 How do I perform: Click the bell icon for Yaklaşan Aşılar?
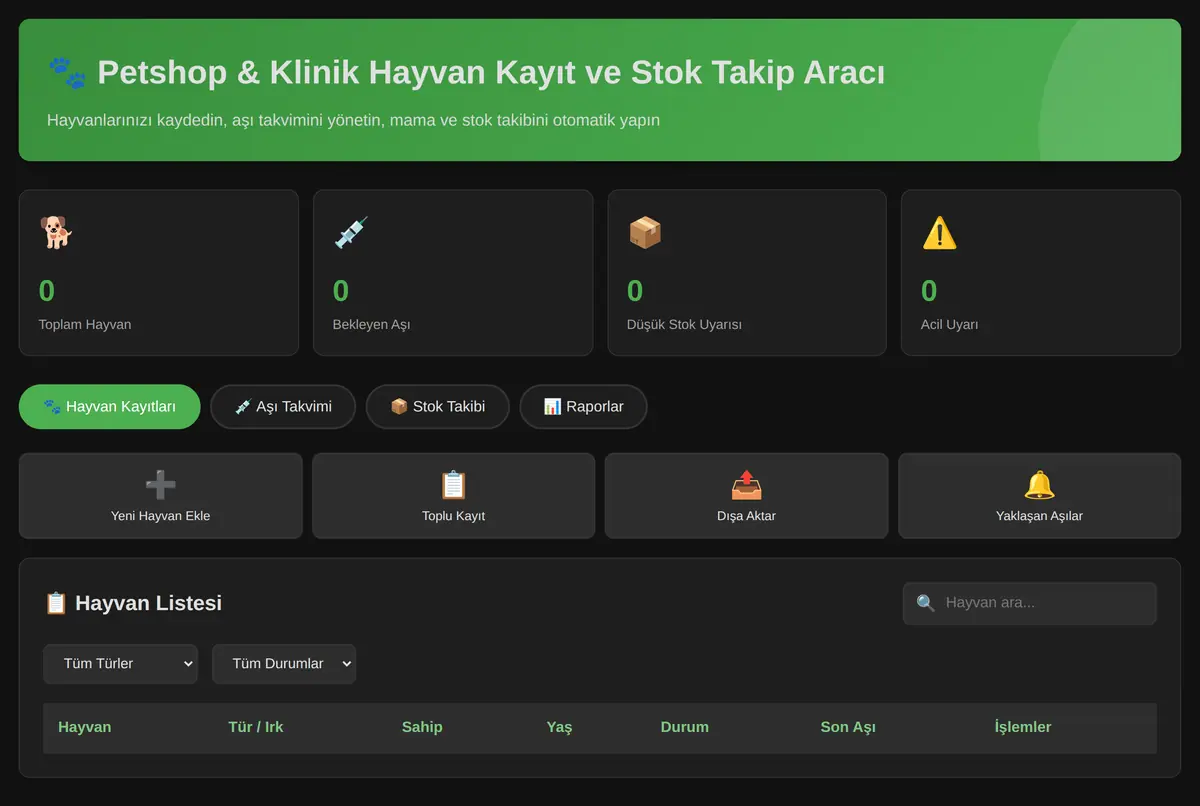[1039, 485]
